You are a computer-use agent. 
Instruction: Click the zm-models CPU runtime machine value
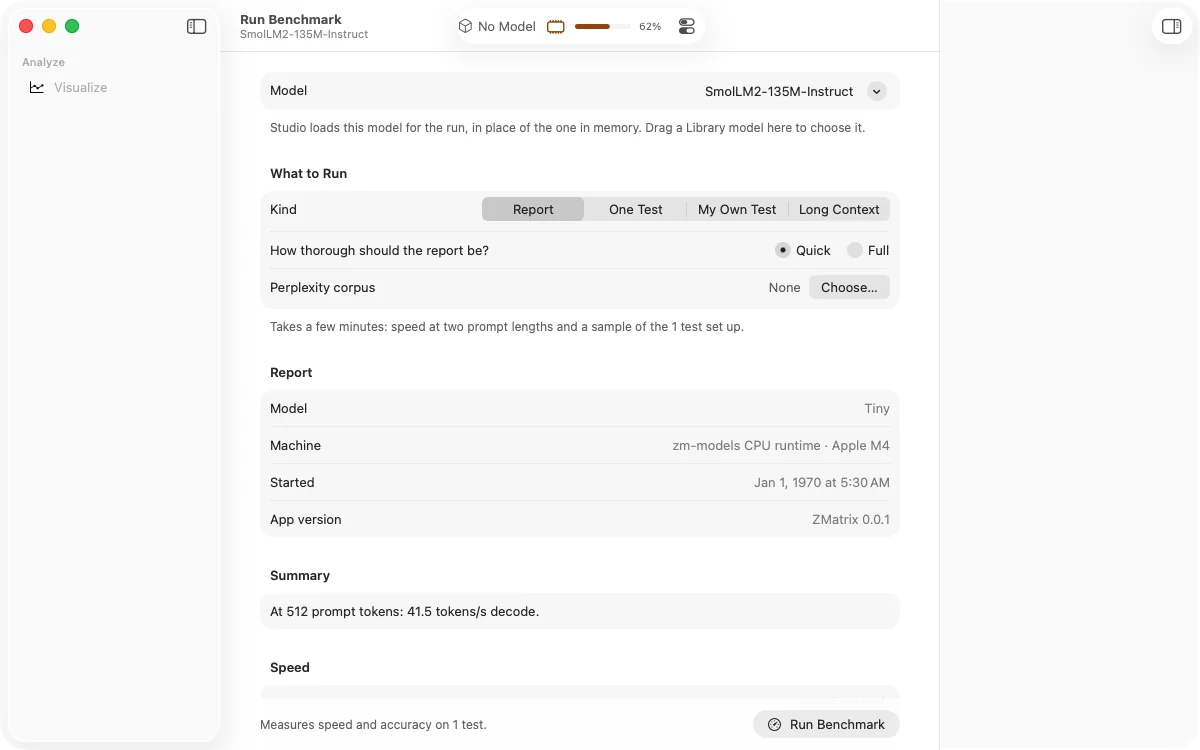tap(781, 446)
